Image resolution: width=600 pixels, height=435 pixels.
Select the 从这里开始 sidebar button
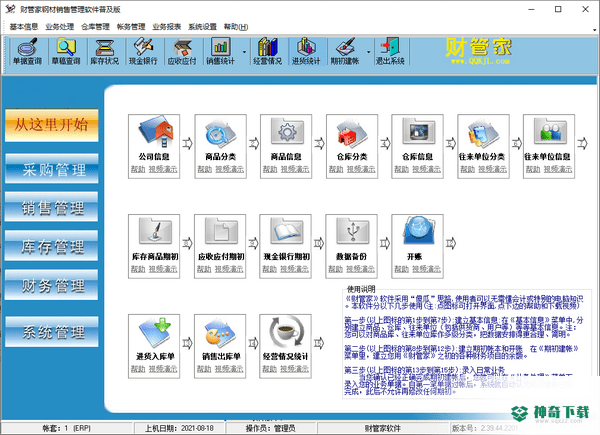[x=51, y=125]
